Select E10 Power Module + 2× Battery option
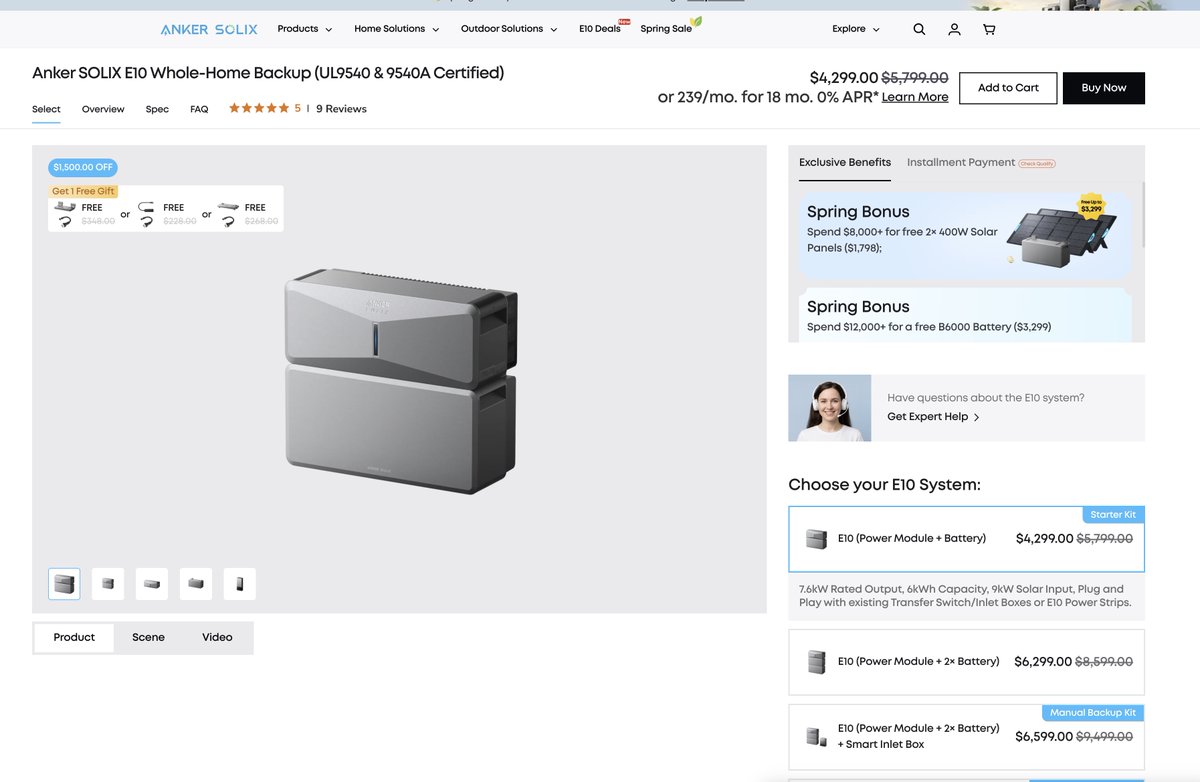Image resolution: width=1200 pixels, height=782 pixels. pos(966,662)
